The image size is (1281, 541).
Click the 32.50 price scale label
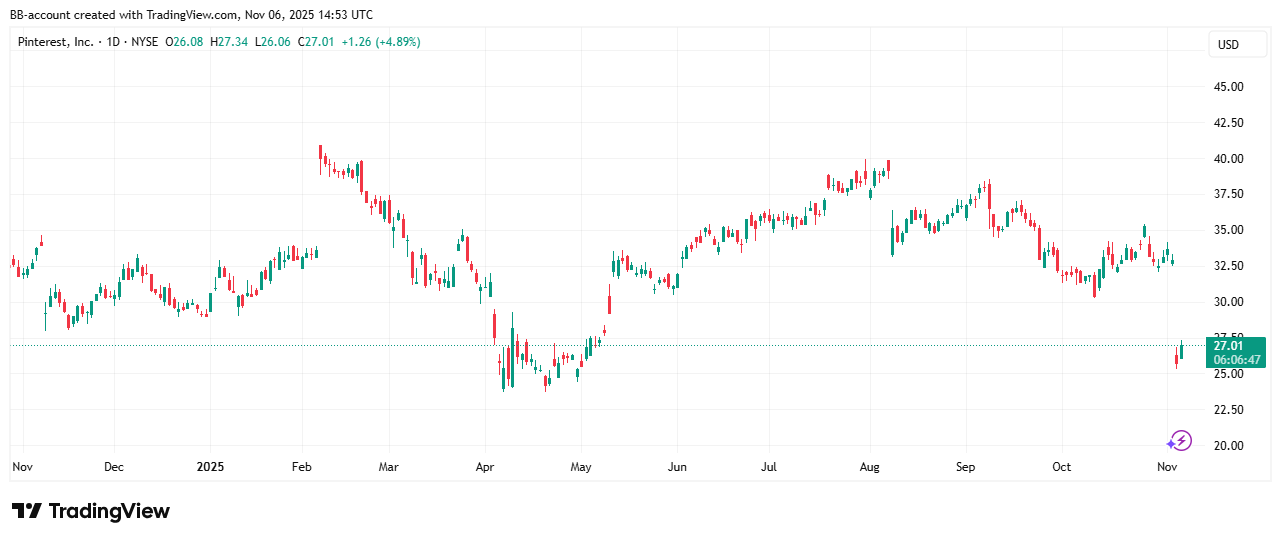(x=1226, y=266)
